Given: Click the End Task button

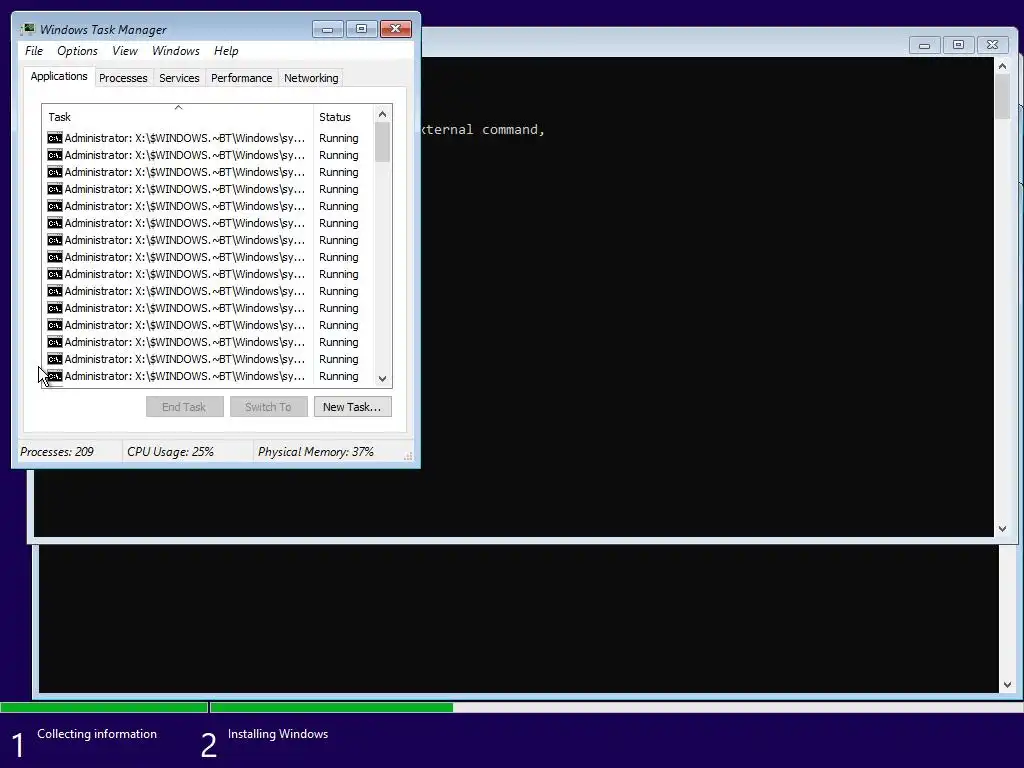Looking at the screenshot, I should 185,407.
